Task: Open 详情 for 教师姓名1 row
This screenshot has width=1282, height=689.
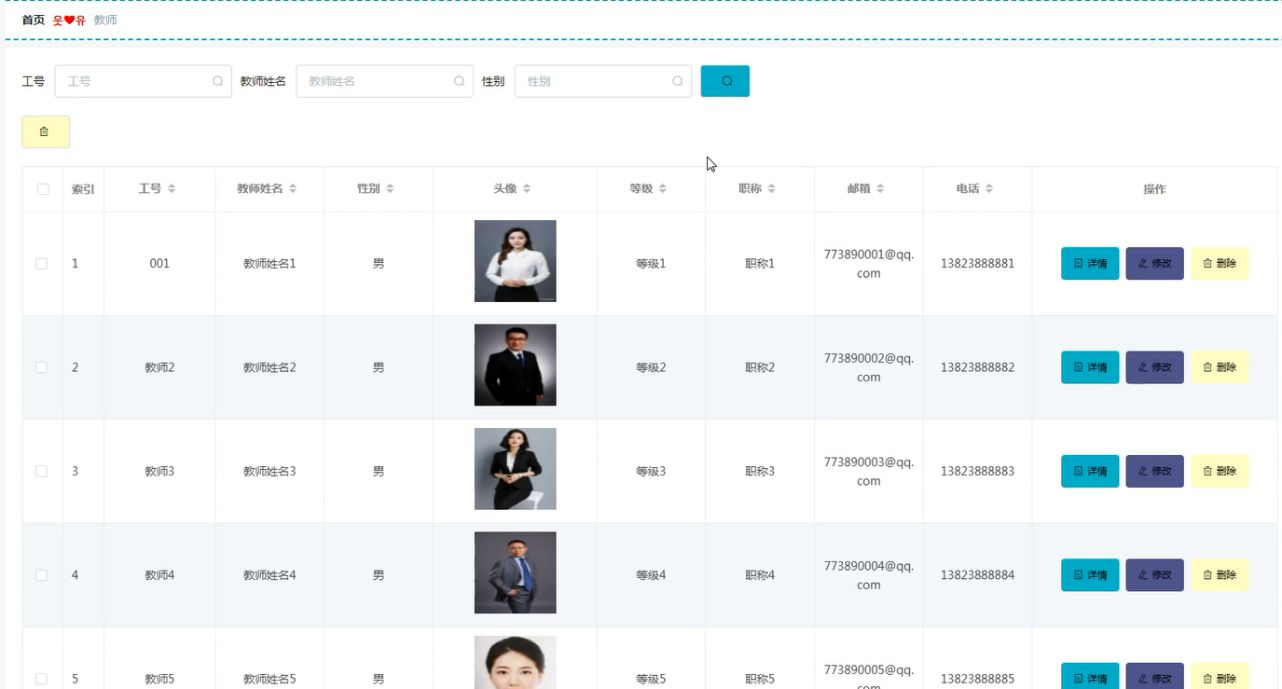Action: coord(1090,263)
